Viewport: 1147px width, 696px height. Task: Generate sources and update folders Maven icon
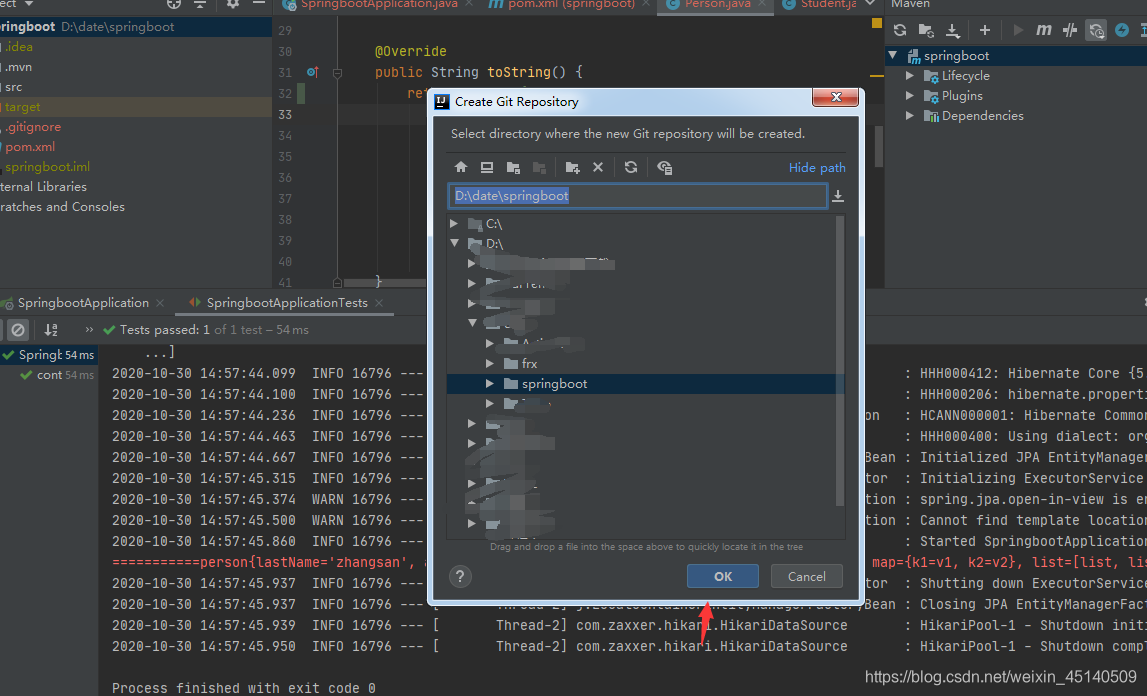926,30
